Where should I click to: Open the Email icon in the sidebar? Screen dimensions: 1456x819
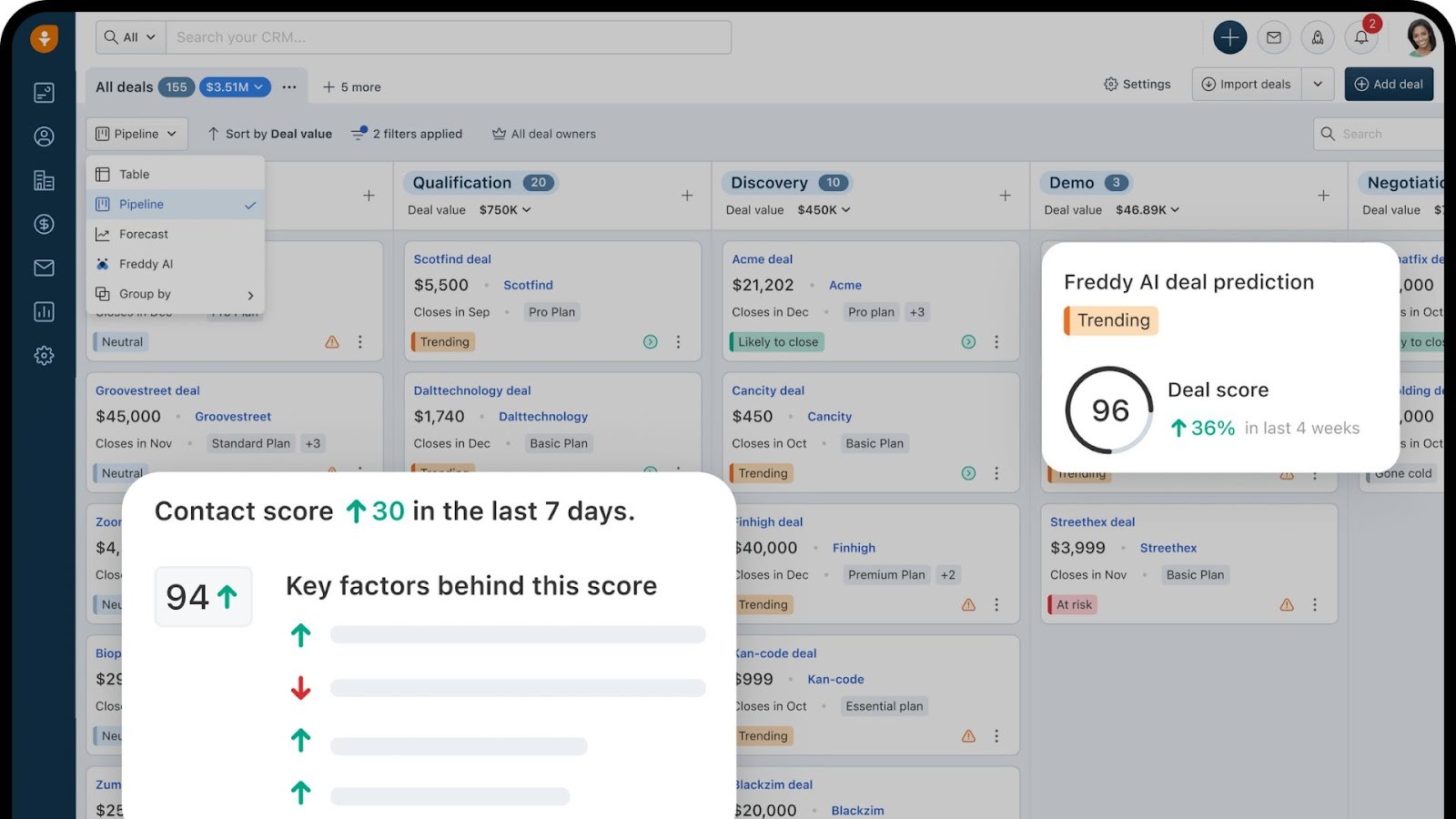point(43,268)
